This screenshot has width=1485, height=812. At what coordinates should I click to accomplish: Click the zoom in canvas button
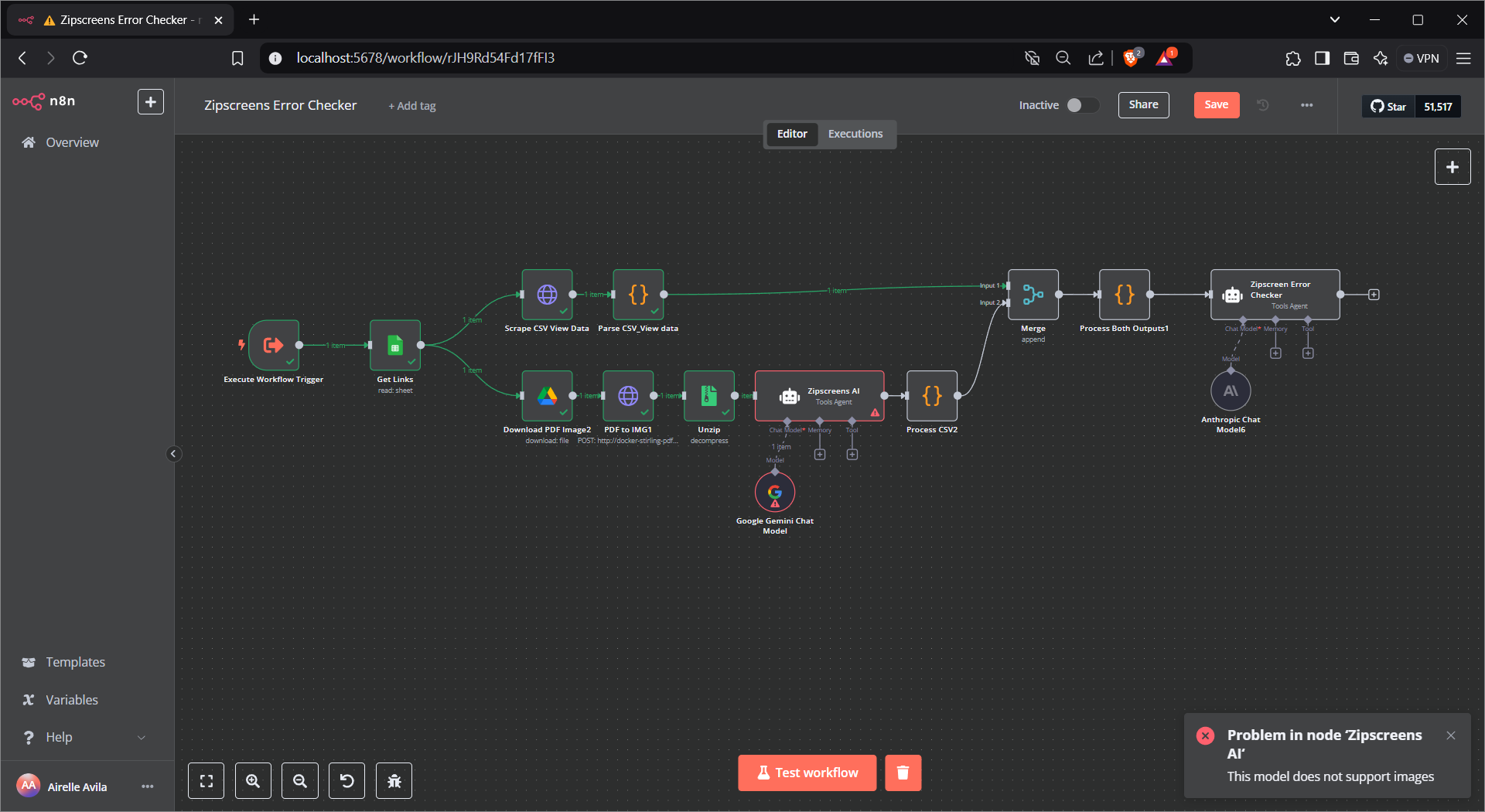pos(253,781)
